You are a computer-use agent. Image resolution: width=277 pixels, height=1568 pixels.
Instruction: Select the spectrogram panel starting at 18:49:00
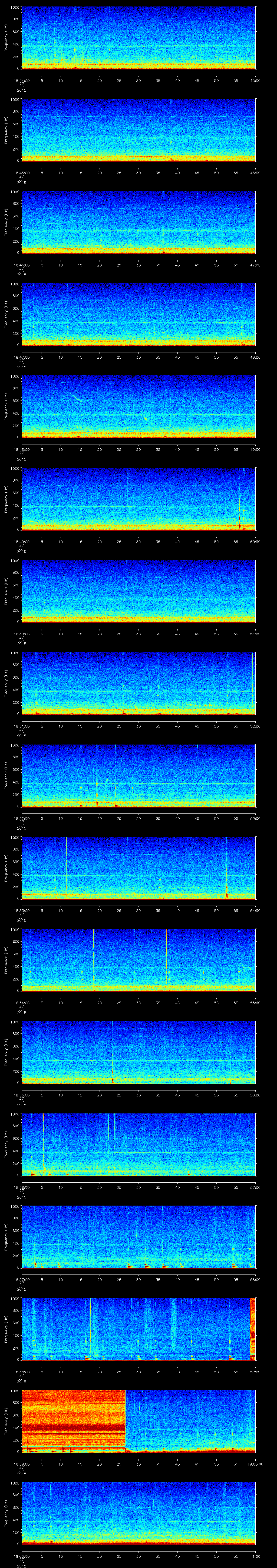[x=138, y=499]
